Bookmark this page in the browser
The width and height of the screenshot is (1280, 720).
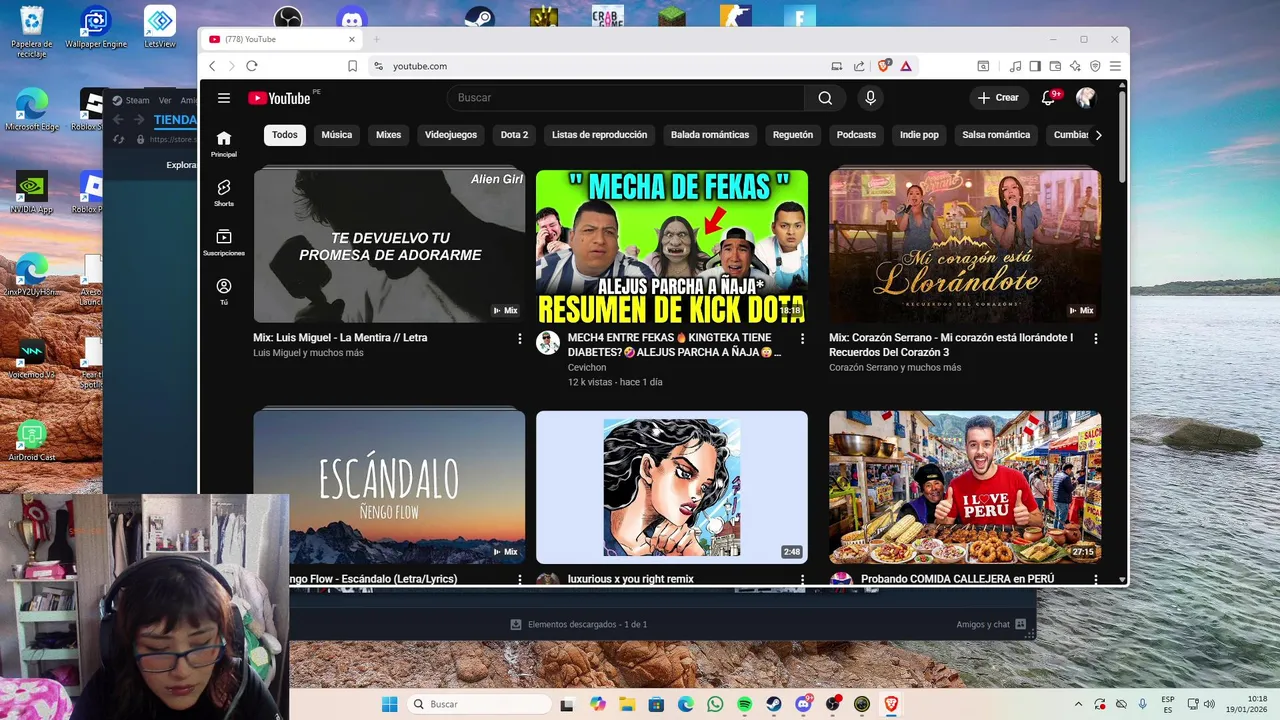pyautogui.click(x=352, y=66)
